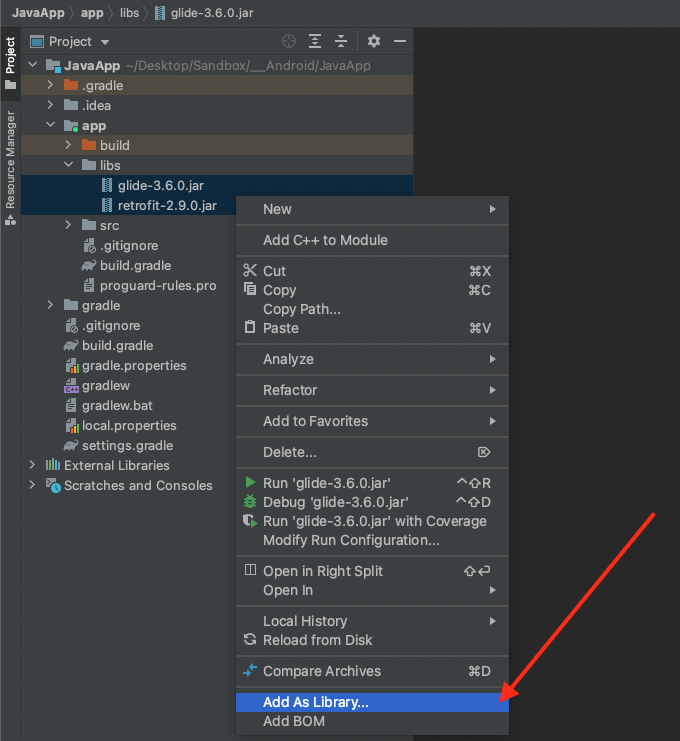The height and width of the screenshot is (741, 680).
Task: Choose Copy from context menu
Action: pos(372,290)
